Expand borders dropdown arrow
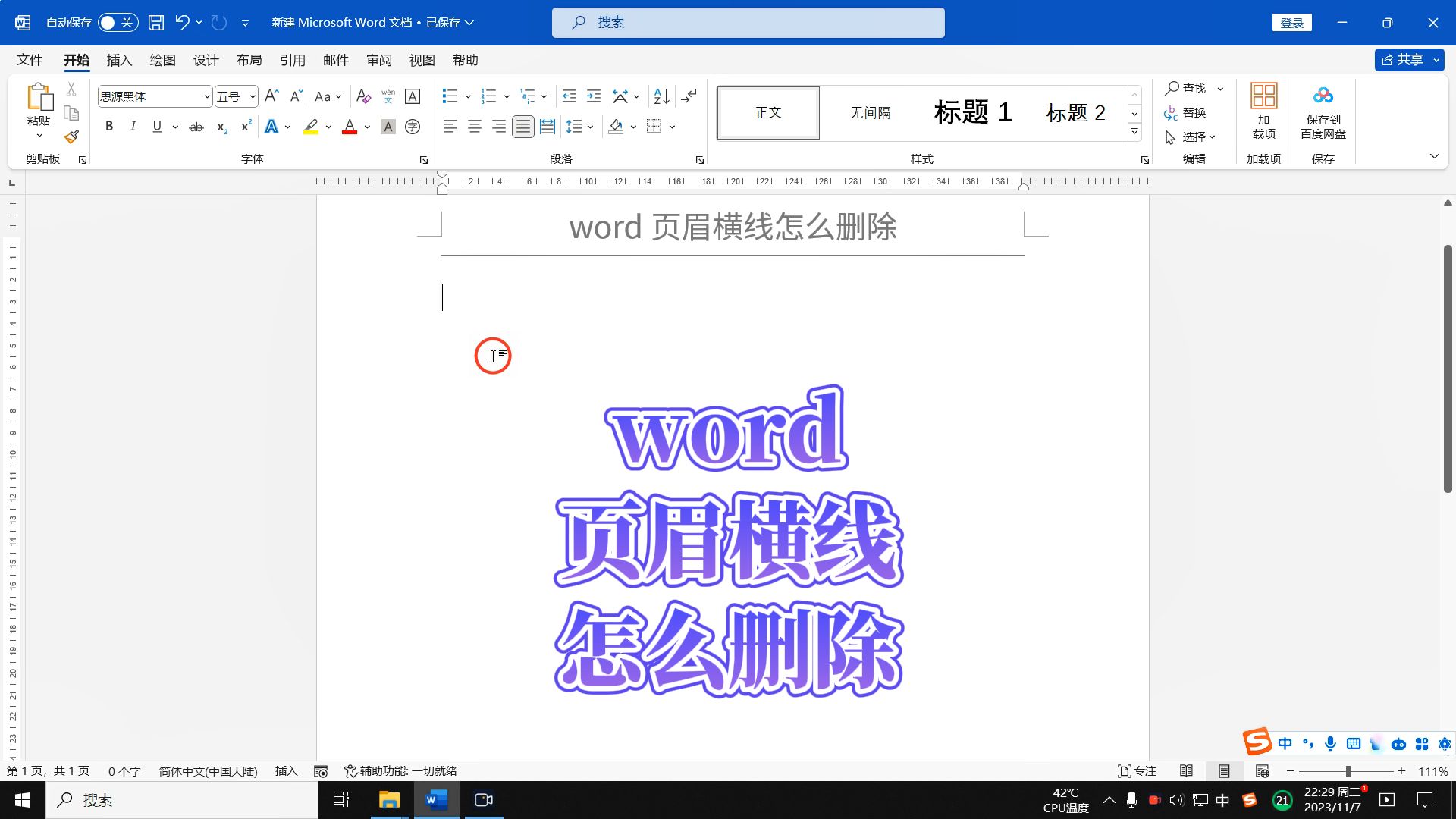 [x=672, y=127]
